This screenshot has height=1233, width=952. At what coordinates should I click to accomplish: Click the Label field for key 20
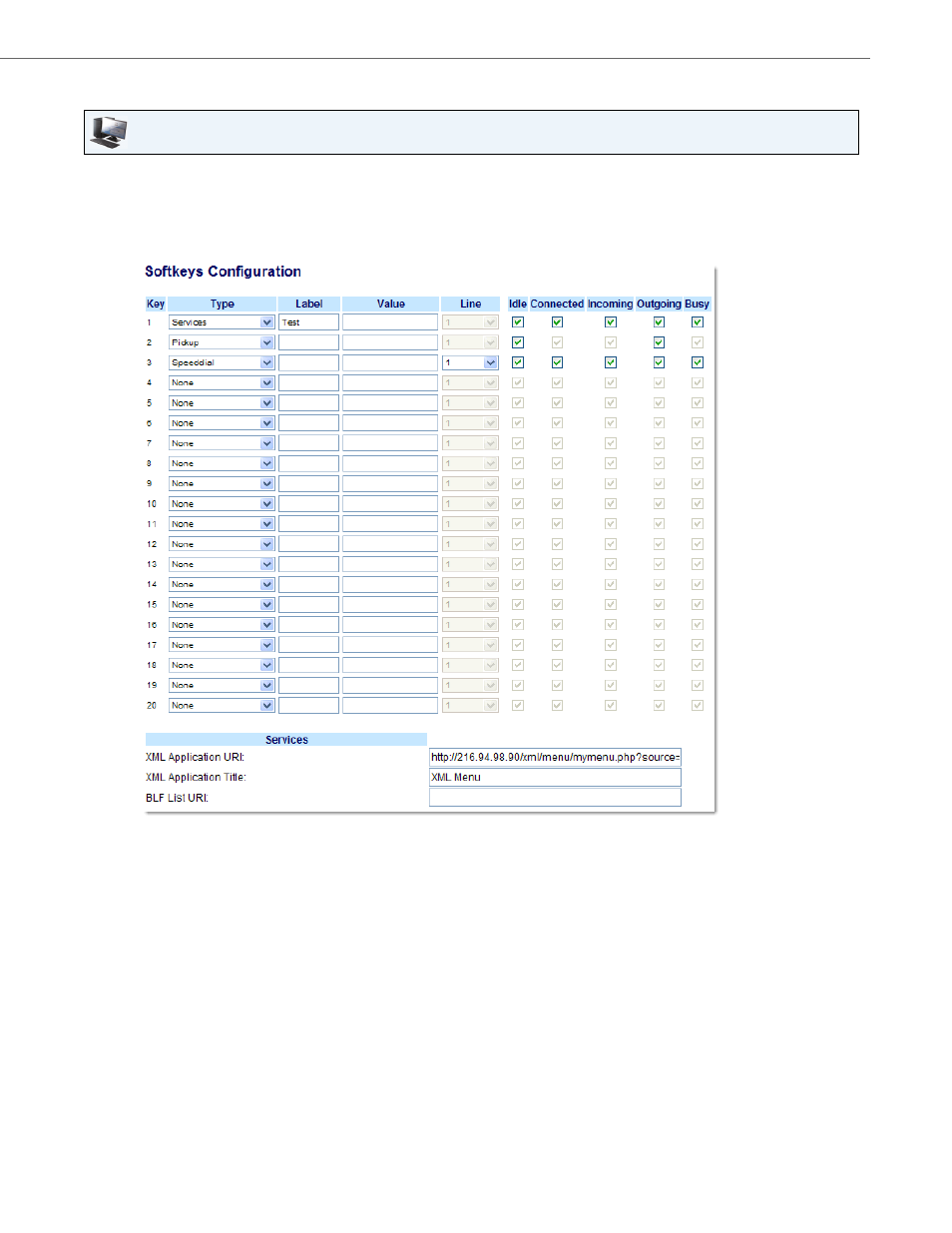308,706
